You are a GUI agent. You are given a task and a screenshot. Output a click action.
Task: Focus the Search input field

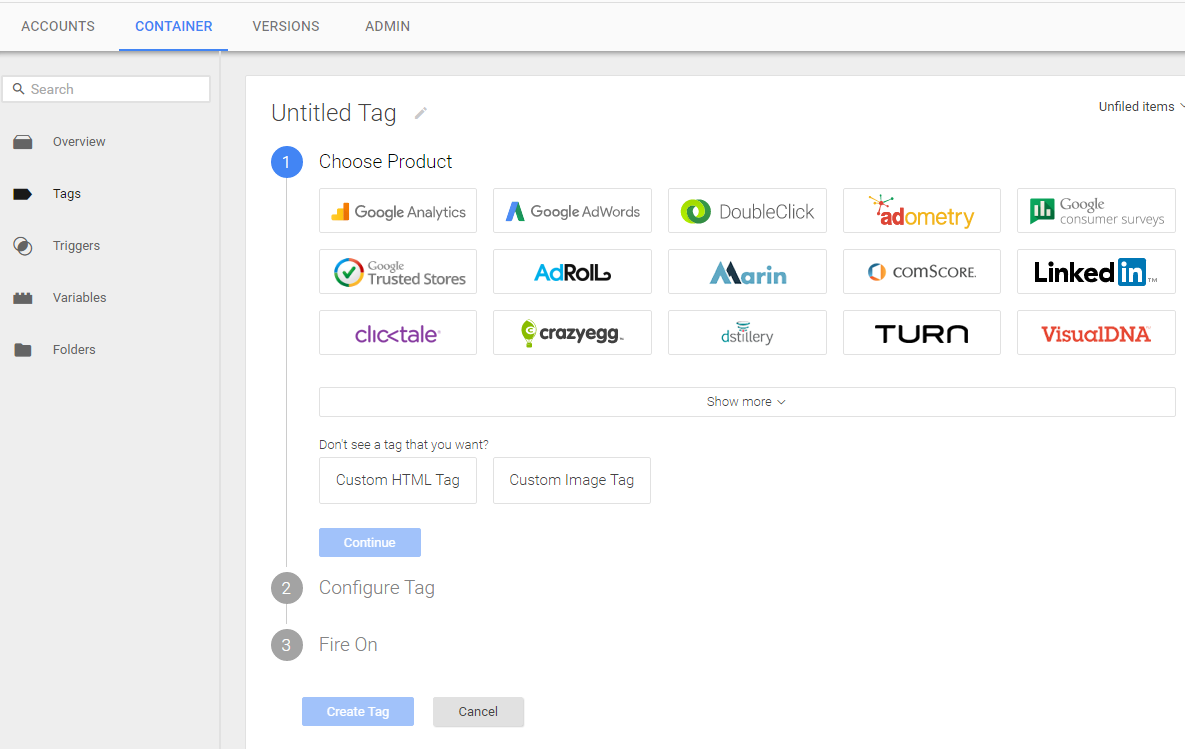(x=107, y=89)
